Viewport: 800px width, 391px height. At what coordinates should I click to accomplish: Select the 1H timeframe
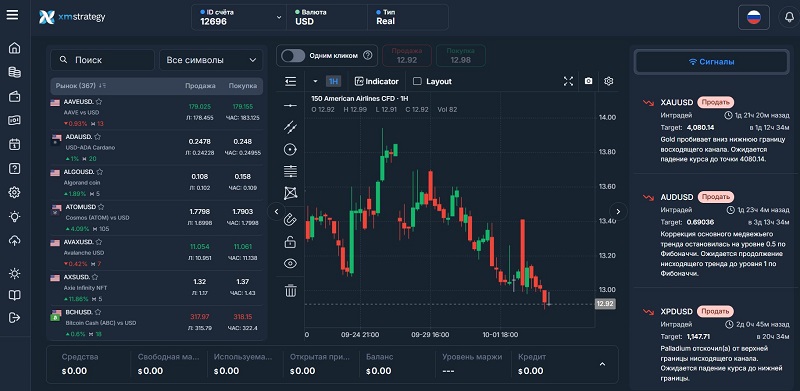(333, 81)
